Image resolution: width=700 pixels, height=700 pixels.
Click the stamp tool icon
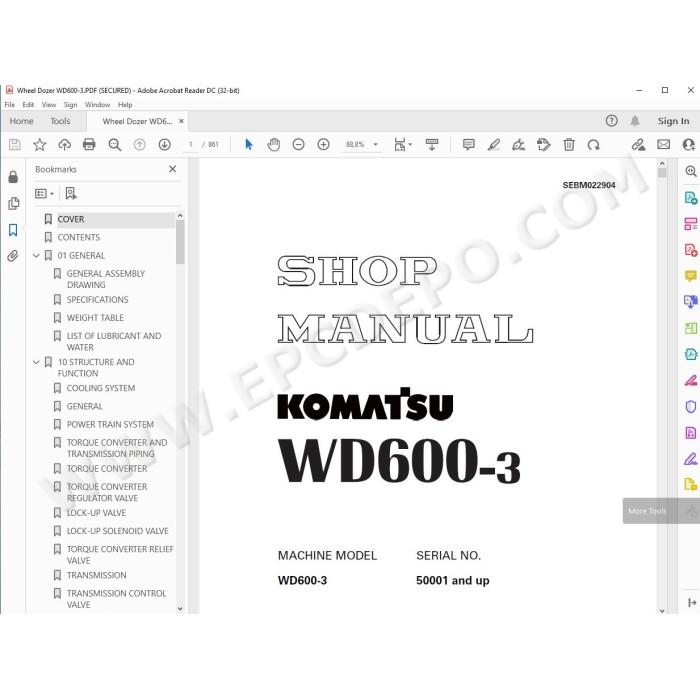pyautogui.click(x=543, y=145)
